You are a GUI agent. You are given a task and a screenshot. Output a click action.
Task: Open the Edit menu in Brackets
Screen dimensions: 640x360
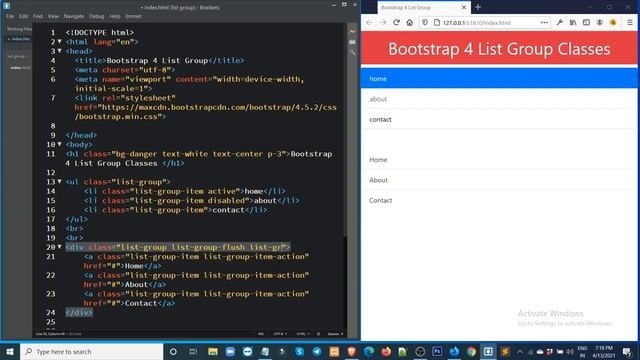coord(24,16)
